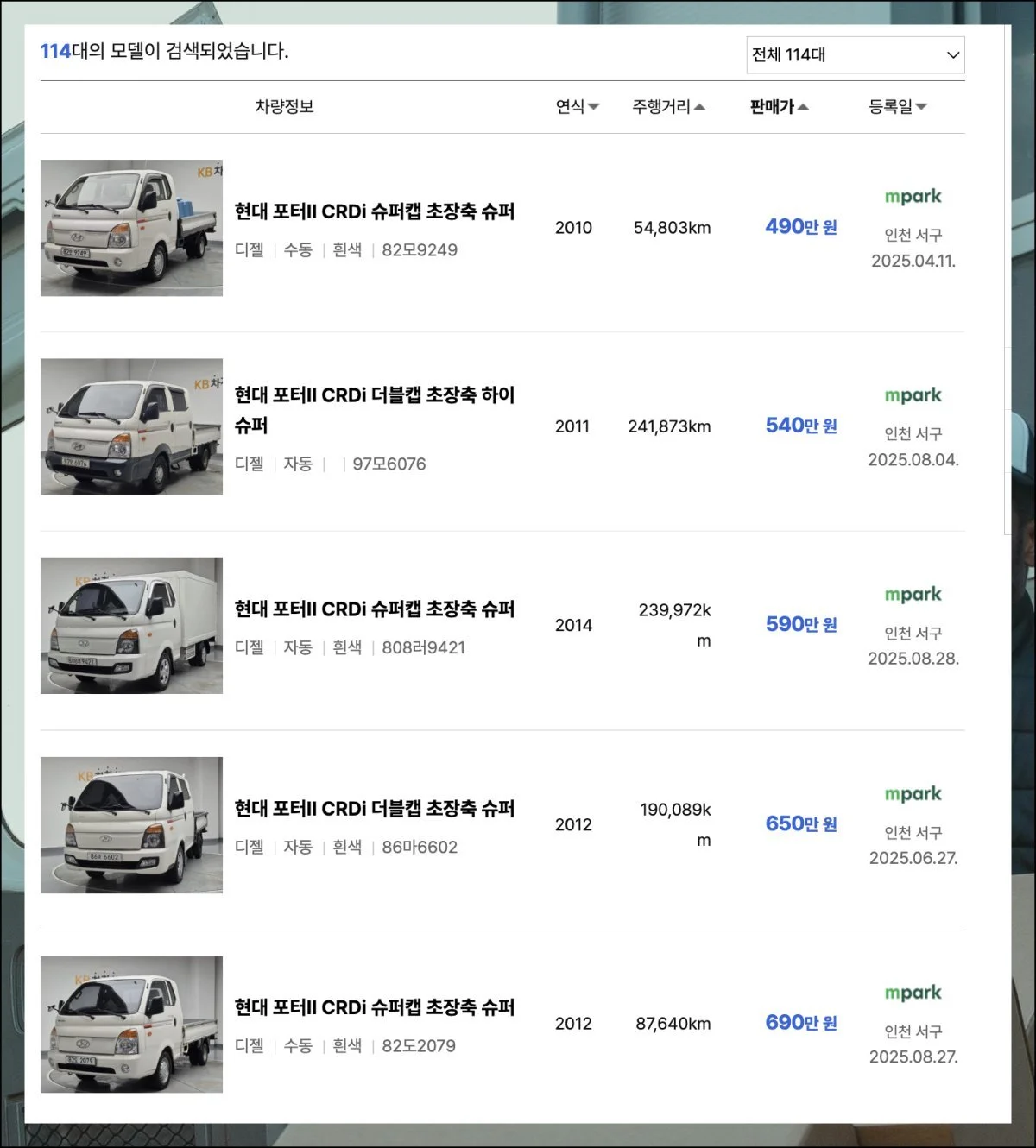Screen dimensions: 1036x1148
Task: Click the 650만 원 price
Action: [801, 824]
